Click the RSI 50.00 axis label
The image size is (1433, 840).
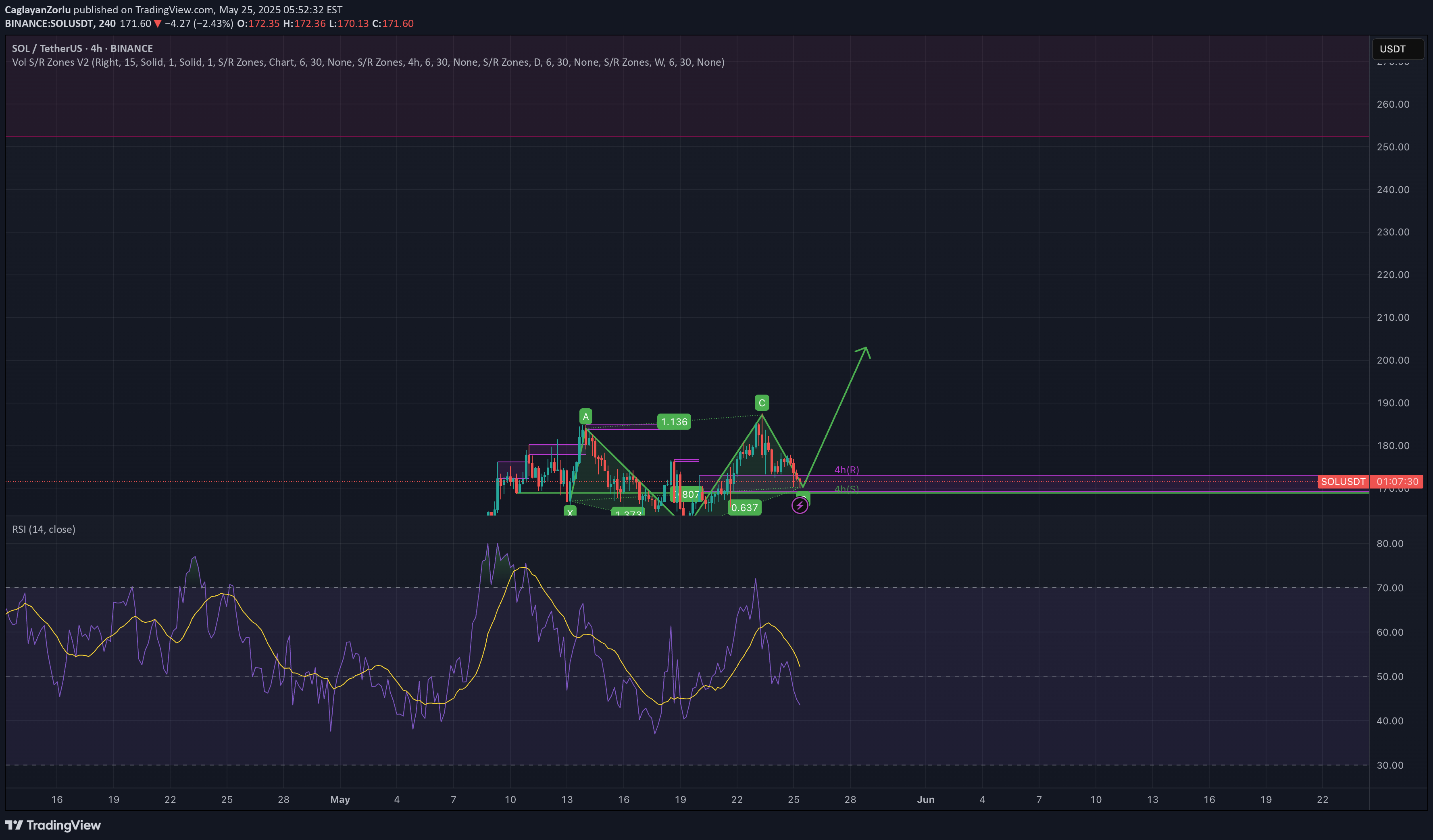[1390, 676]
